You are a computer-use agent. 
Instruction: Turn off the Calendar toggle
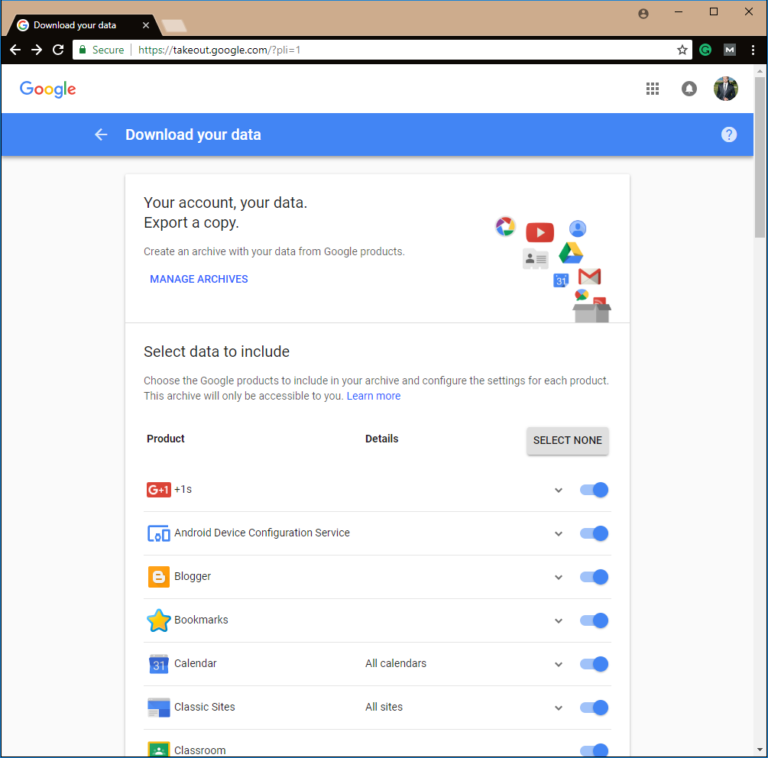[x=594, y=664]
